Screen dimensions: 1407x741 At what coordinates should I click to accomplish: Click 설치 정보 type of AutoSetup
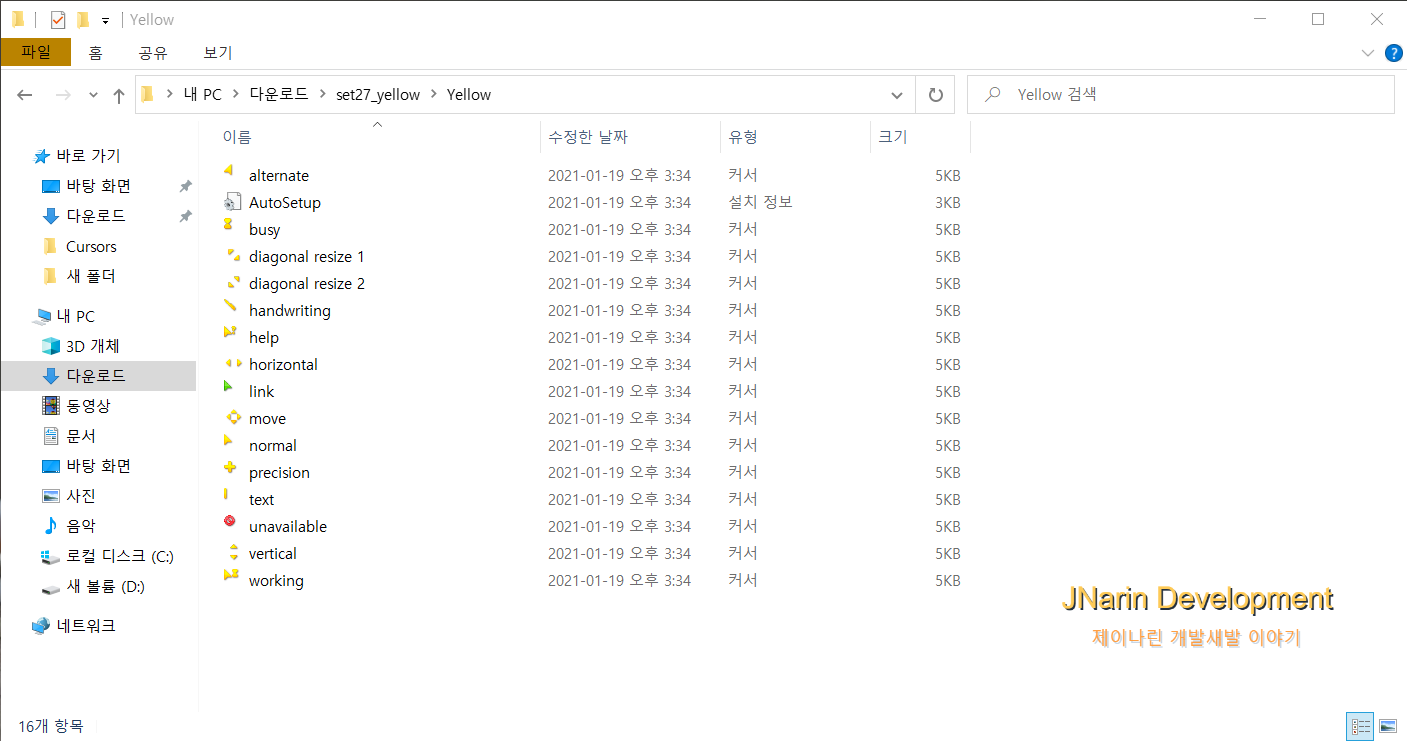[760, 202]
